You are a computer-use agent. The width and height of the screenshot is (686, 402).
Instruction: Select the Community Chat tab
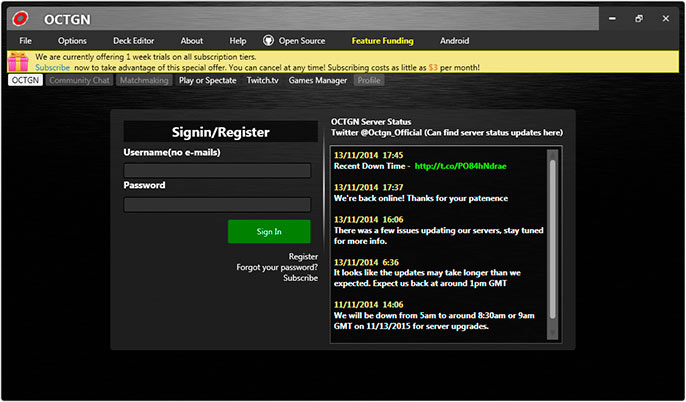(x=79, y=80)
